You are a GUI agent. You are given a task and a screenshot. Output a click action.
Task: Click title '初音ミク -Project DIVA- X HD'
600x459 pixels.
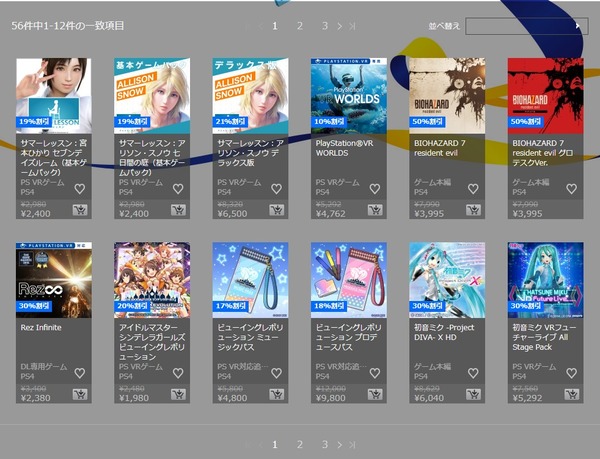[444, 332]
